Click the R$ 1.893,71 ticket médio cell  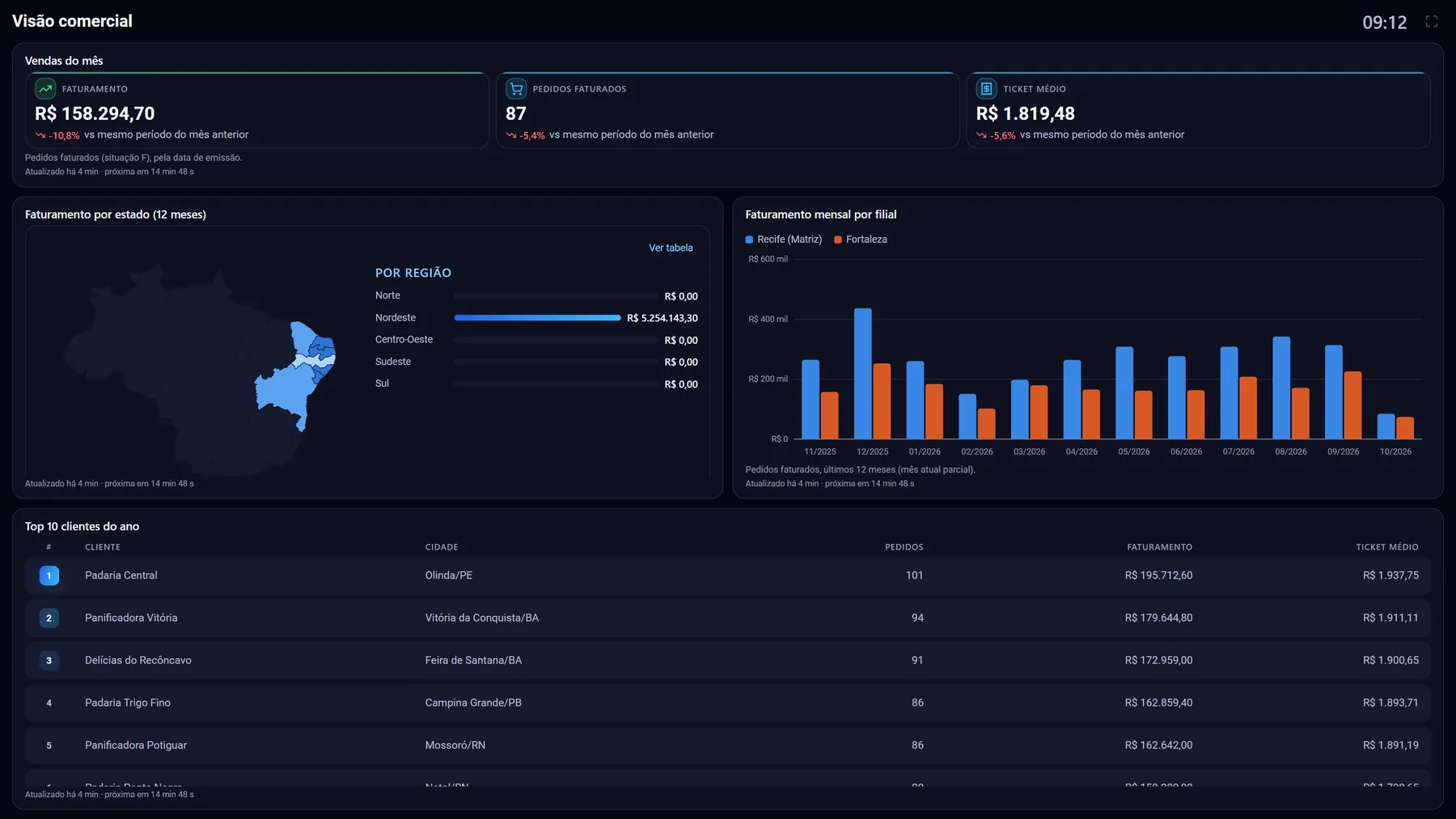[1390, 703]
